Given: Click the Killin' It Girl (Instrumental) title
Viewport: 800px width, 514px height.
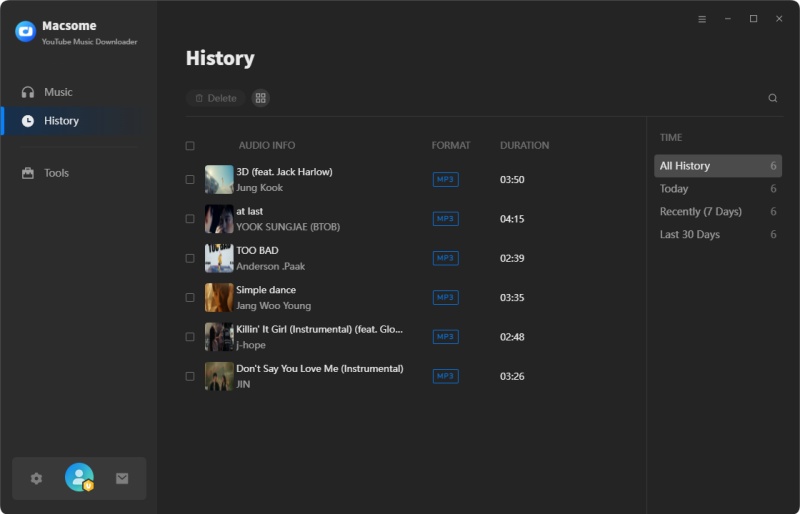Looking at the screenshot, I should pyautogui.click(x=319, y=329).
